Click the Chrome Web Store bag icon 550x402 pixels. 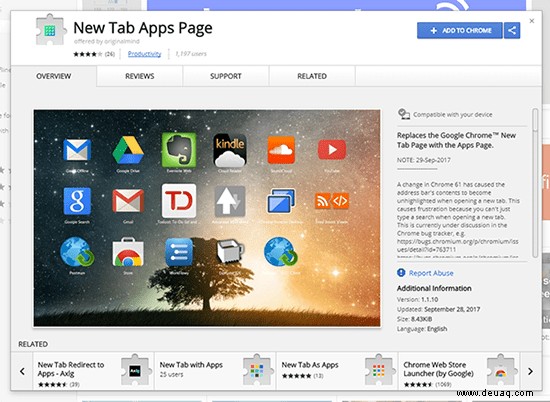click(128, 252)
